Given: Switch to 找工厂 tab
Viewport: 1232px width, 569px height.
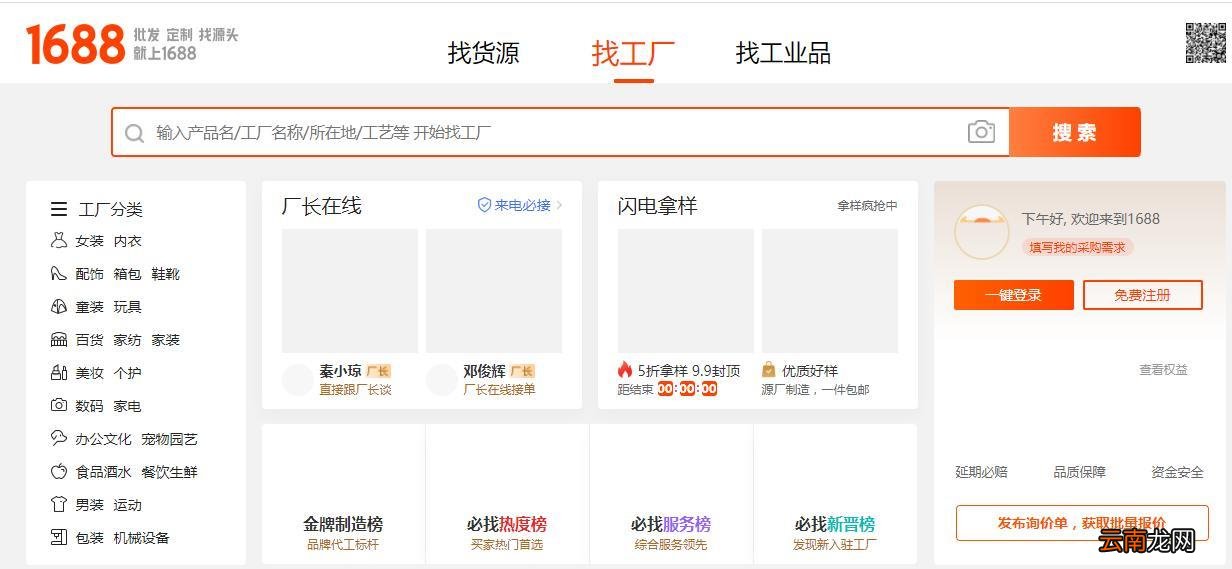Looking at the screenshot, I should tap(633, 53).
